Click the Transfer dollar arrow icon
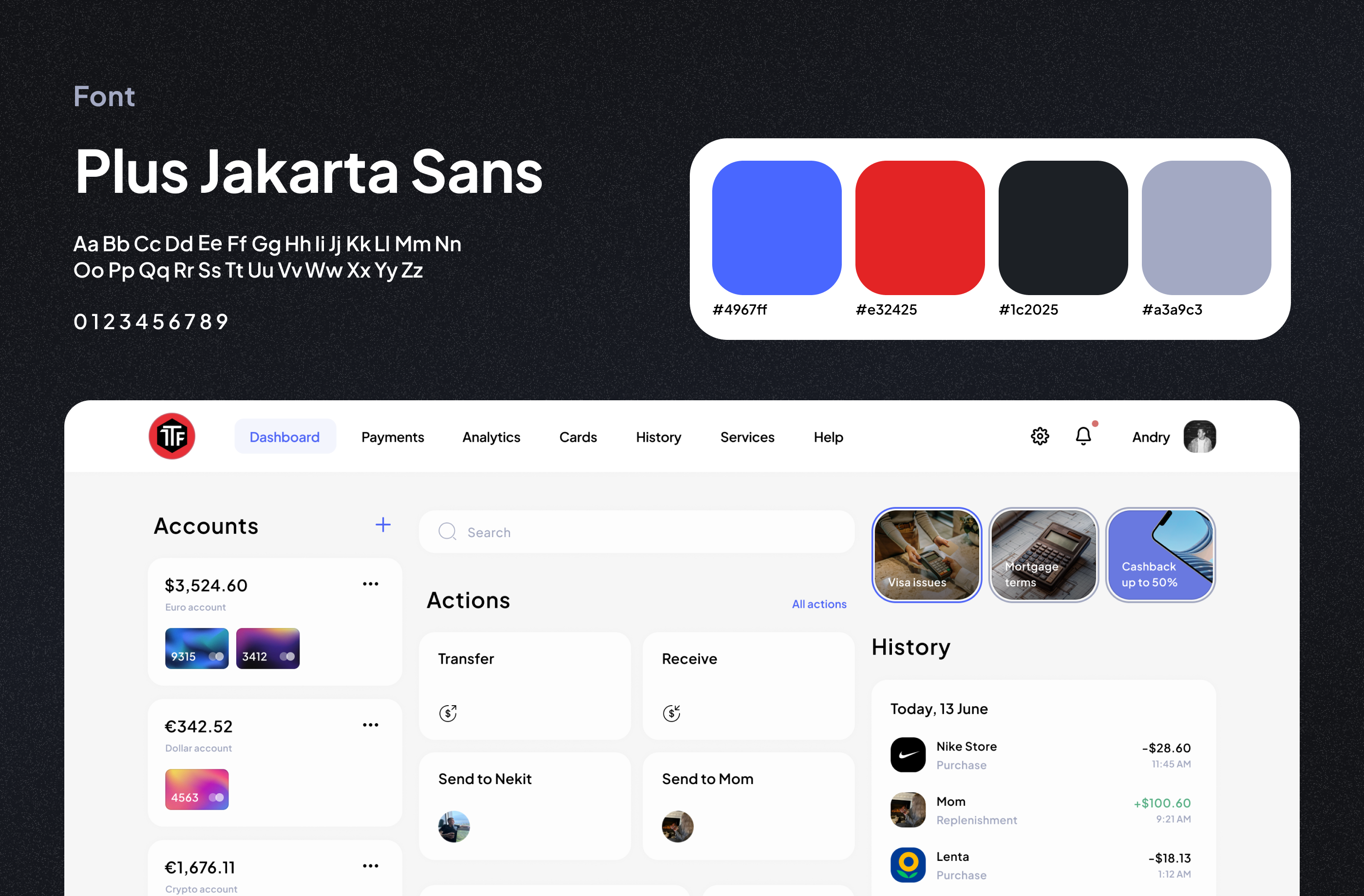 coord(448,713)
